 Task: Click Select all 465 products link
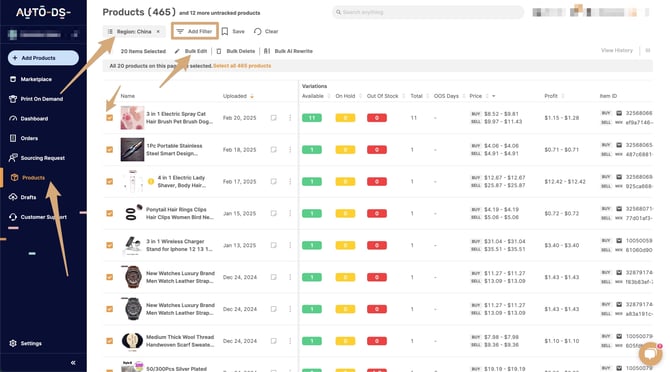[x=242, y=66]
